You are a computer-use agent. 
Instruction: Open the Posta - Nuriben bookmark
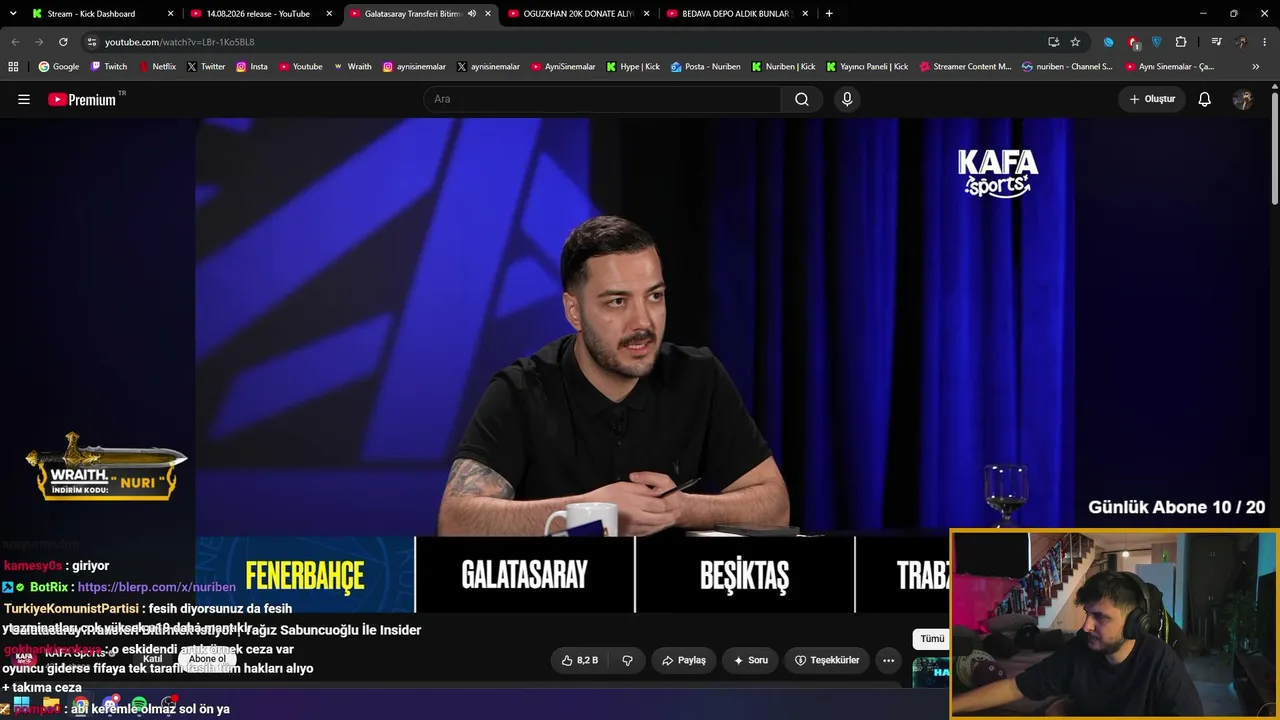[x=706, y=67]
